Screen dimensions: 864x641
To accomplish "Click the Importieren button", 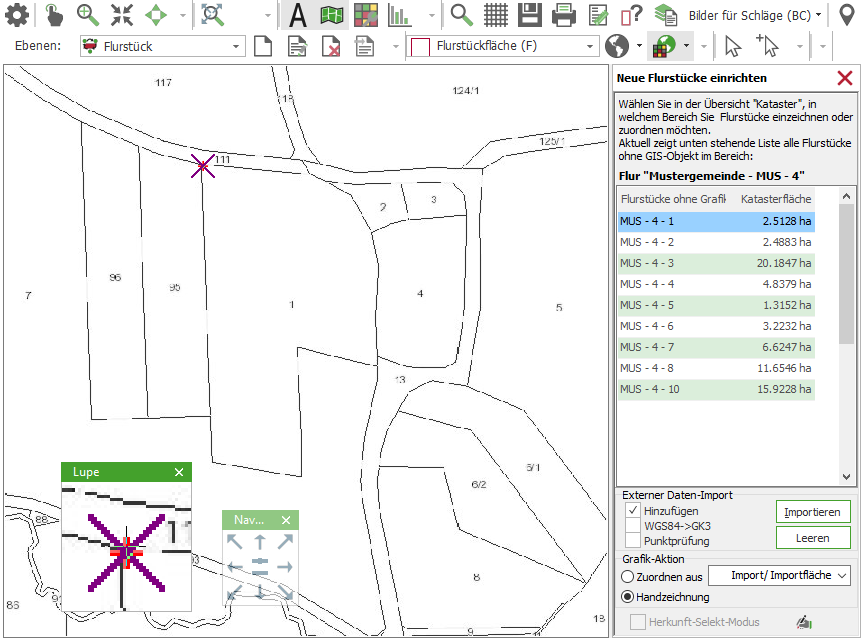I will 812,512.
